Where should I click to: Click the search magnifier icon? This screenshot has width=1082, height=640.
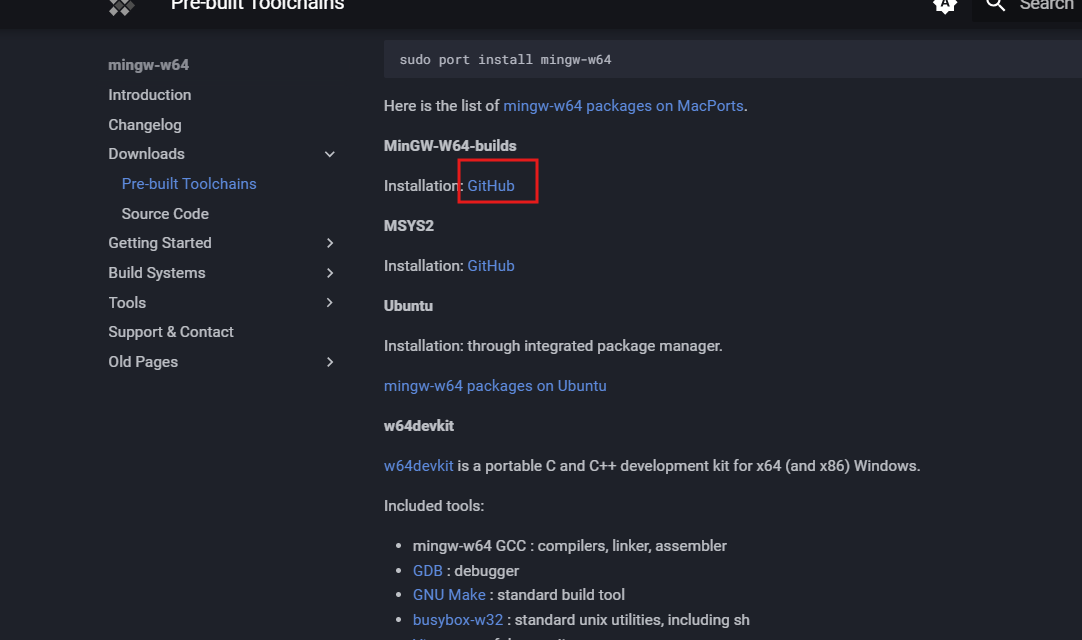[995, 5]
